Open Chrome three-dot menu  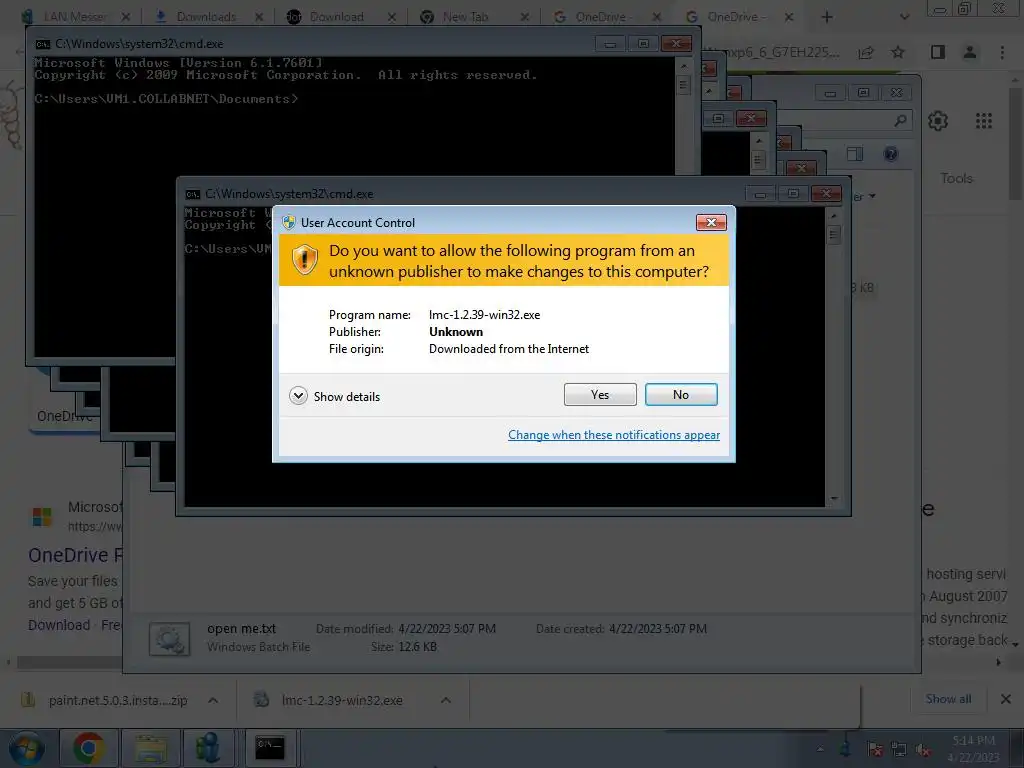(1002, 52)
